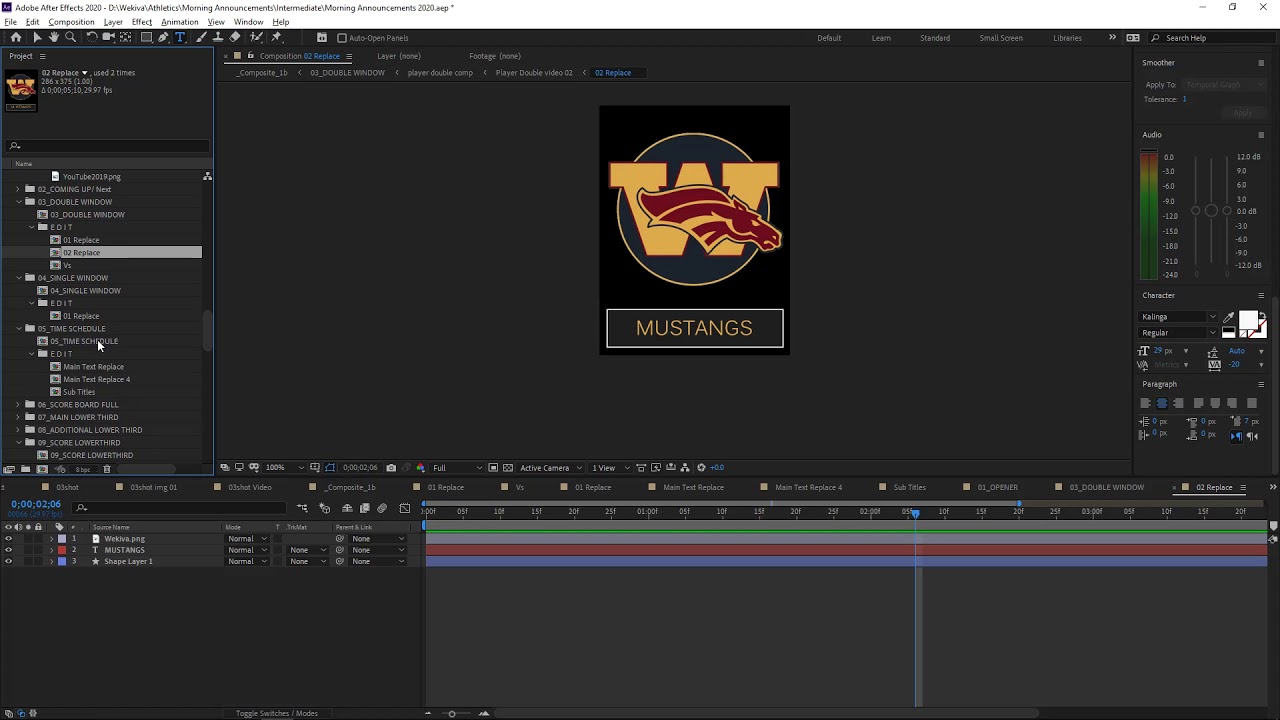Click the snapshot camera icon in viewer
The image size is (1280, 720).
391,468
